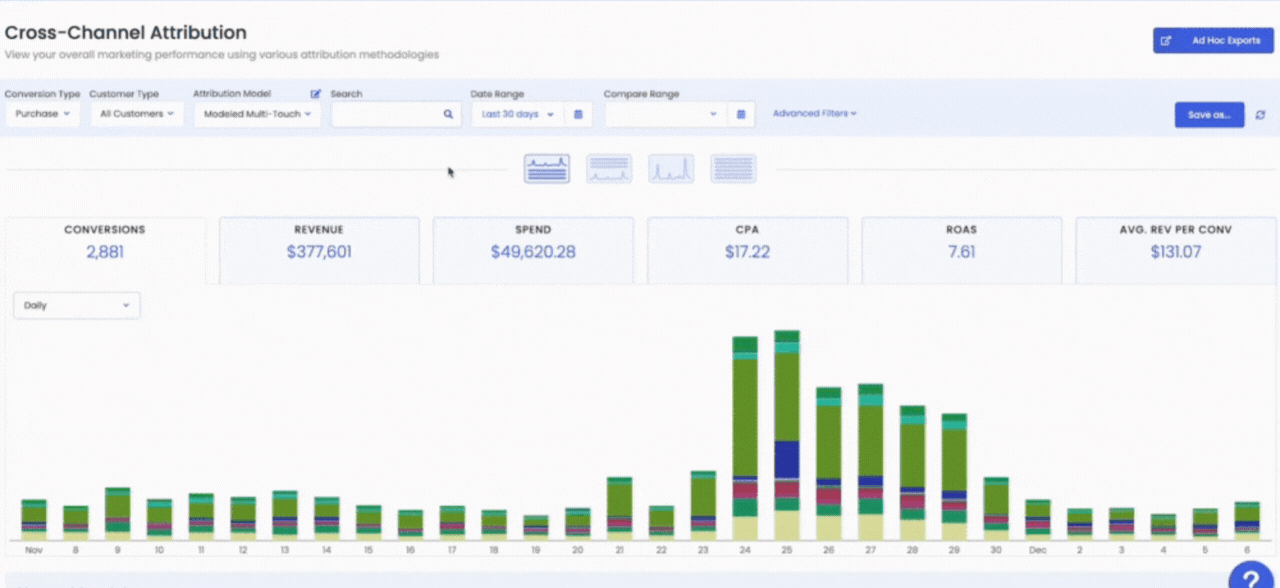Click into the Search input field
This screenshot has height=588, width=1280.
pyautogui.click(x=386, y=114)
